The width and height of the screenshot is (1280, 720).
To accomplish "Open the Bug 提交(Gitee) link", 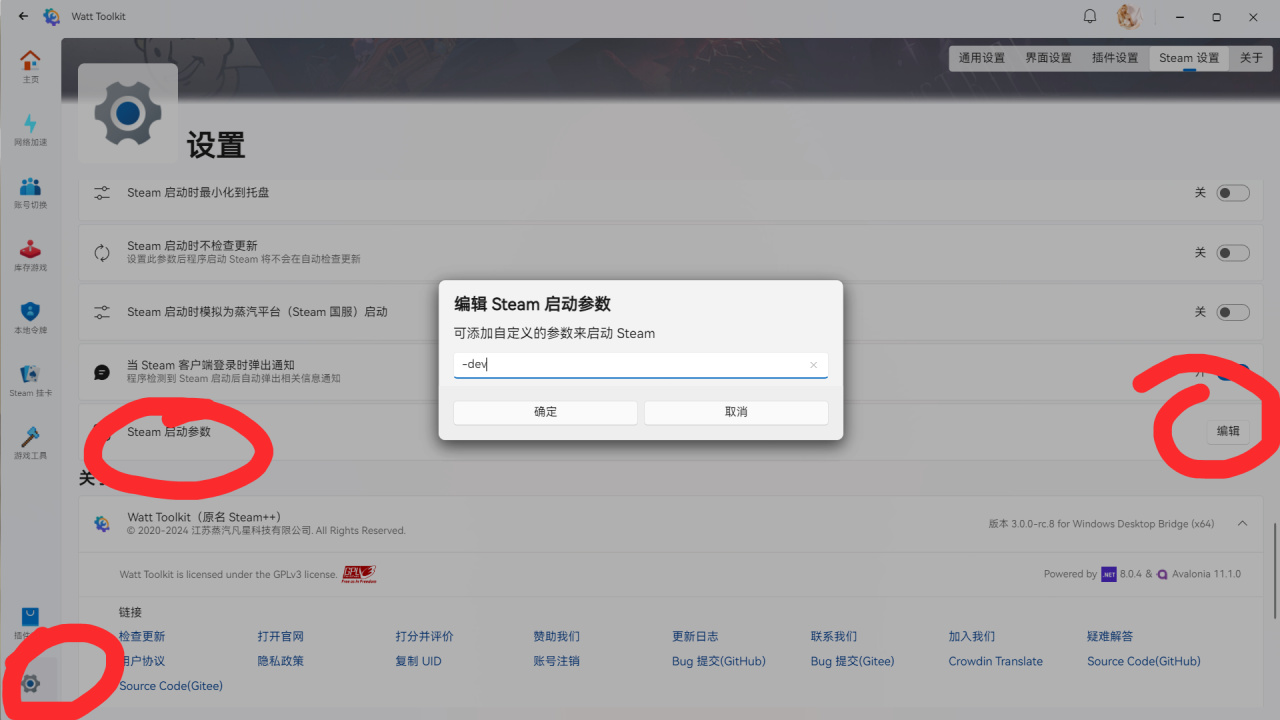I will (x=852, y=661).
